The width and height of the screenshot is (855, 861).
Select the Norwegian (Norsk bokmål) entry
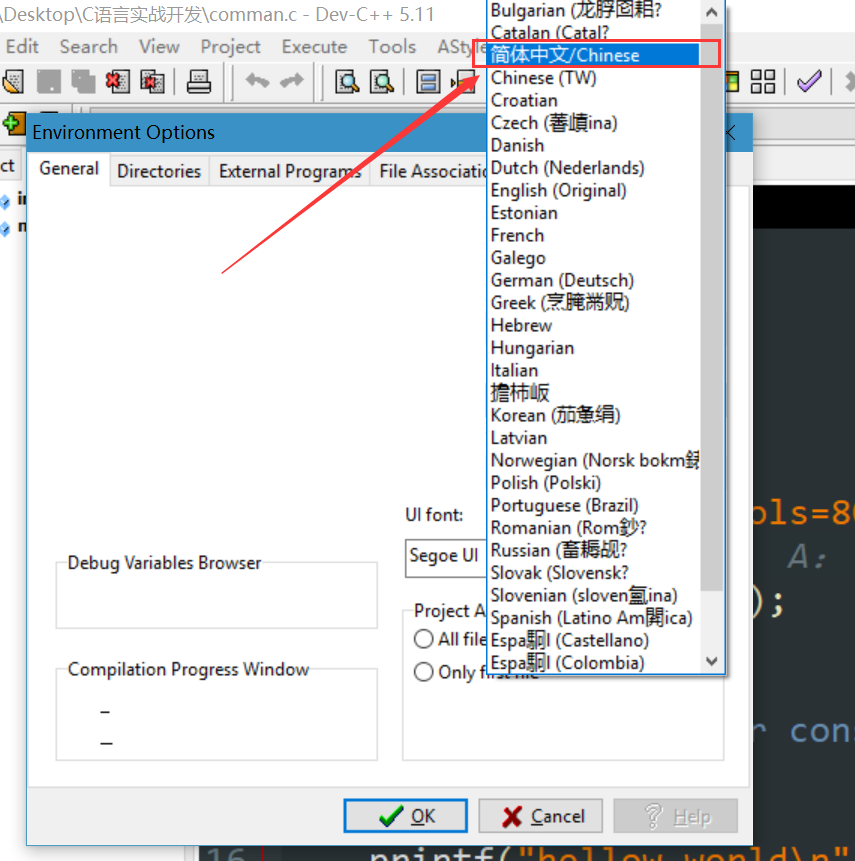point(594,460)
